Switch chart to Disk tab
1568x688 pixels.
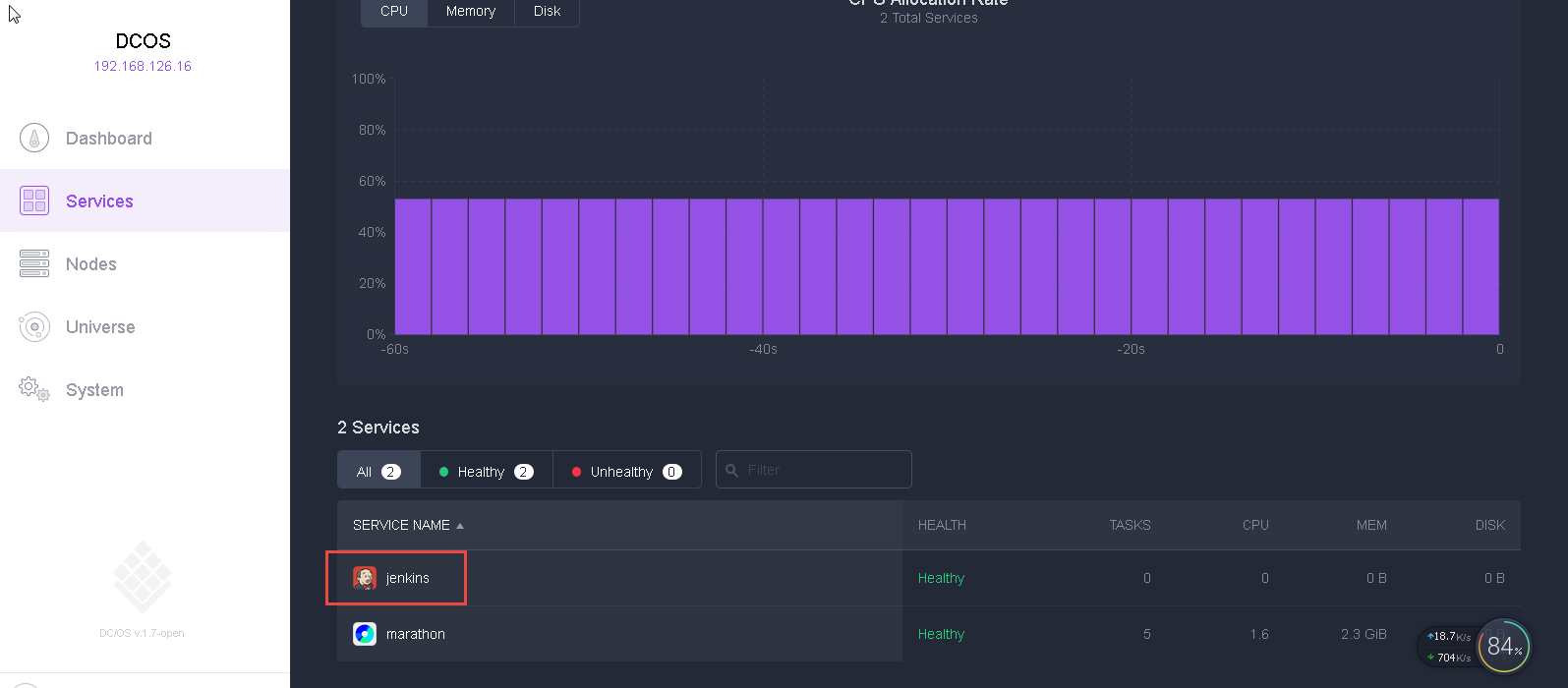click(x=547, y=12)
